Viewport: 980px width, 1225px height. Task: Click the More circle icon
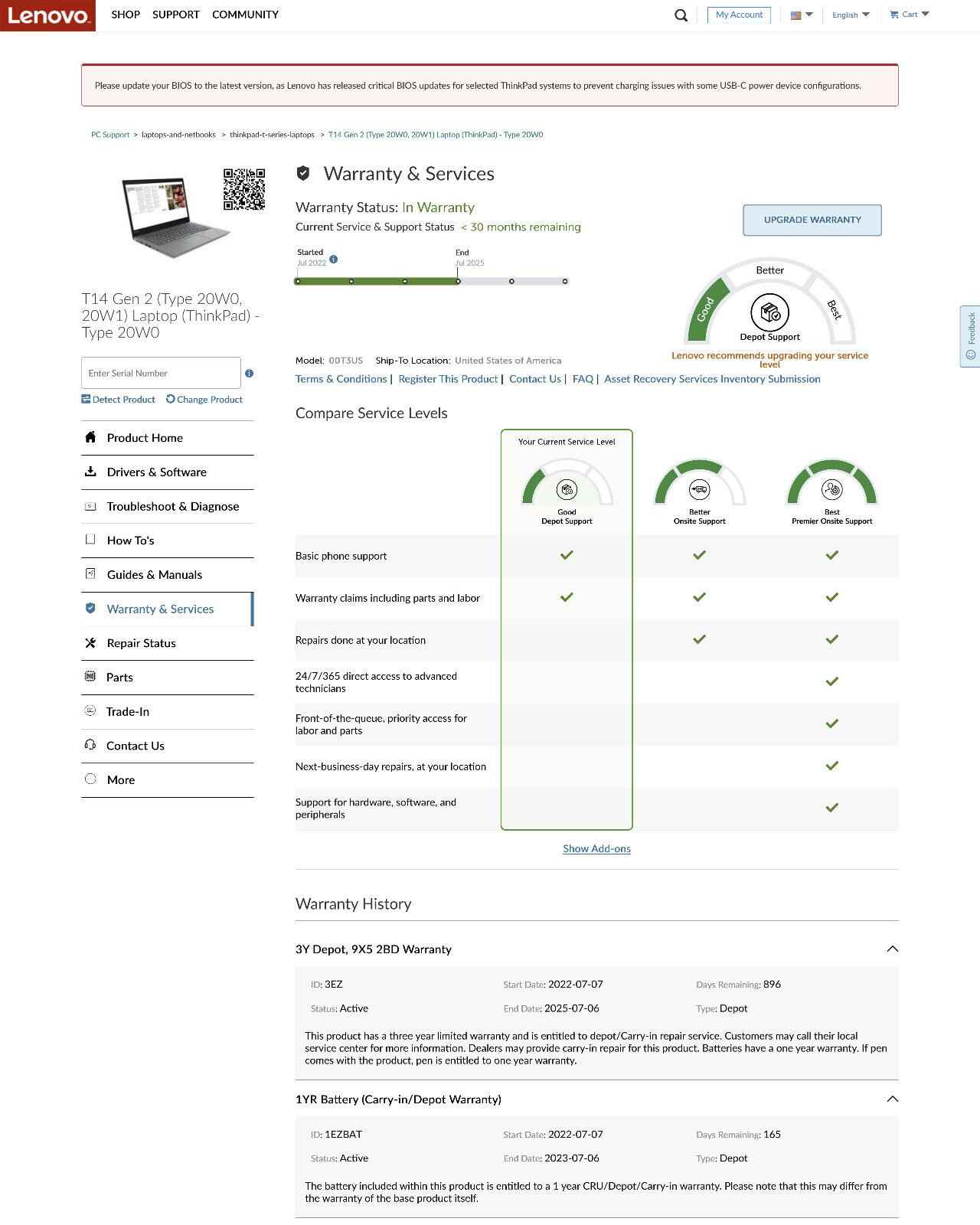(90, 779)
